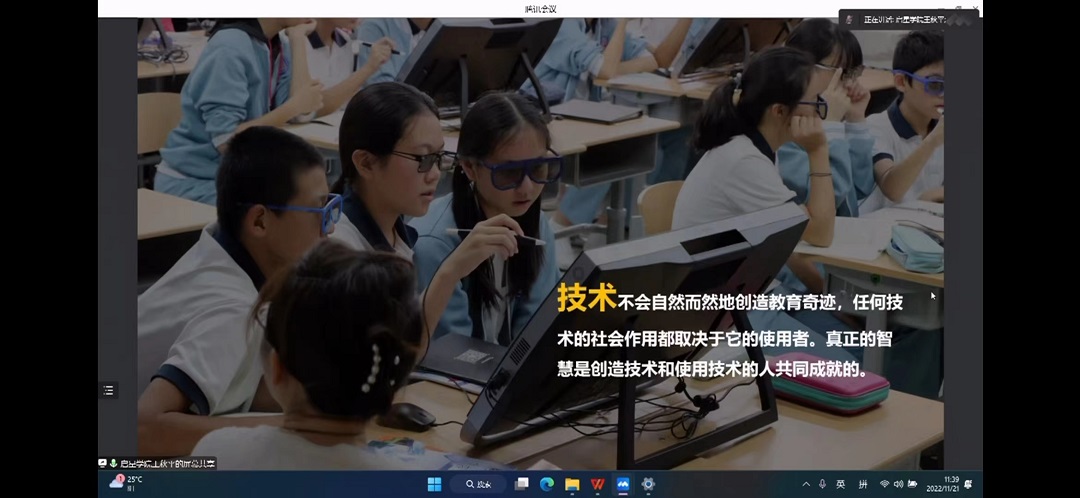Open the weather widget showing 25°C
Screen dimensions: 1080x498
pyautogui.click(x=126, y=483)
